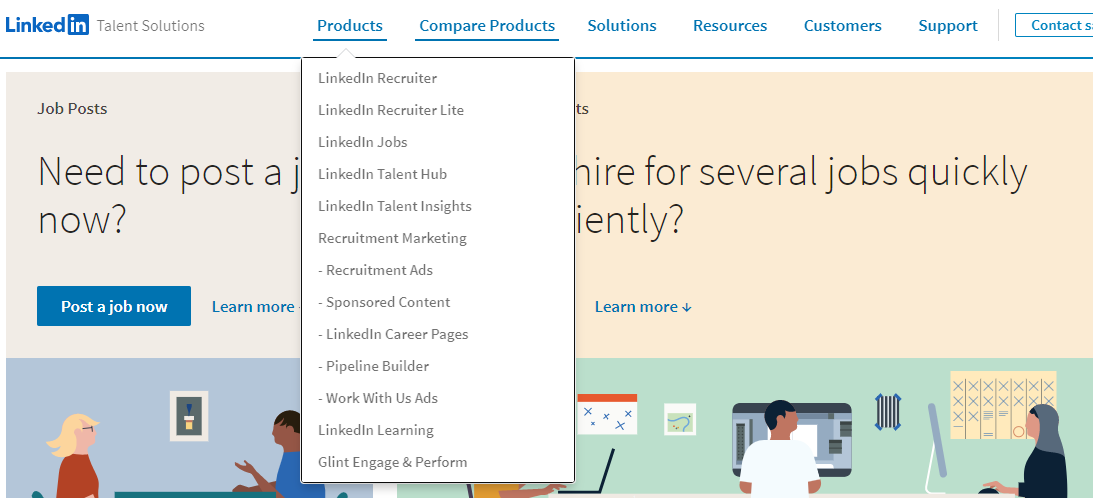The width and height of the screenshot is (1093, 498).
Task: Open the Support navigation item
Action: click(948, 26)
